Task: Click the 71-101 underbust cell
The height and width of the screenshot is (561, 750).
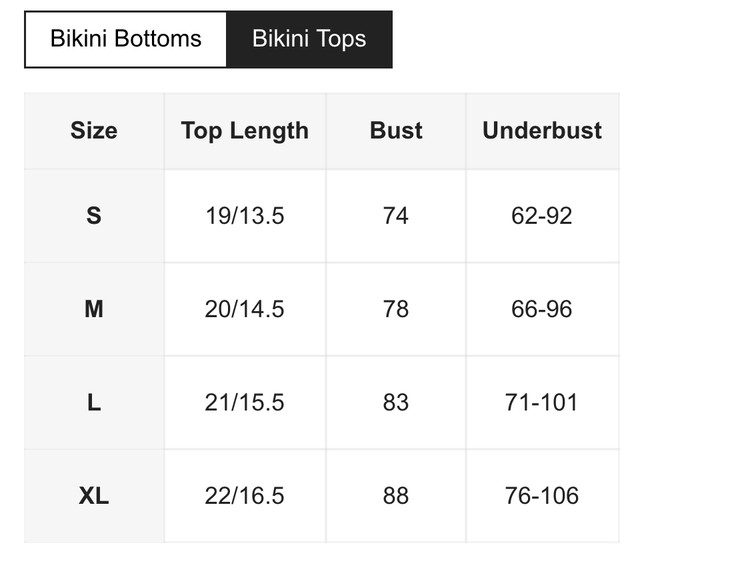Action: pos(542,402)
